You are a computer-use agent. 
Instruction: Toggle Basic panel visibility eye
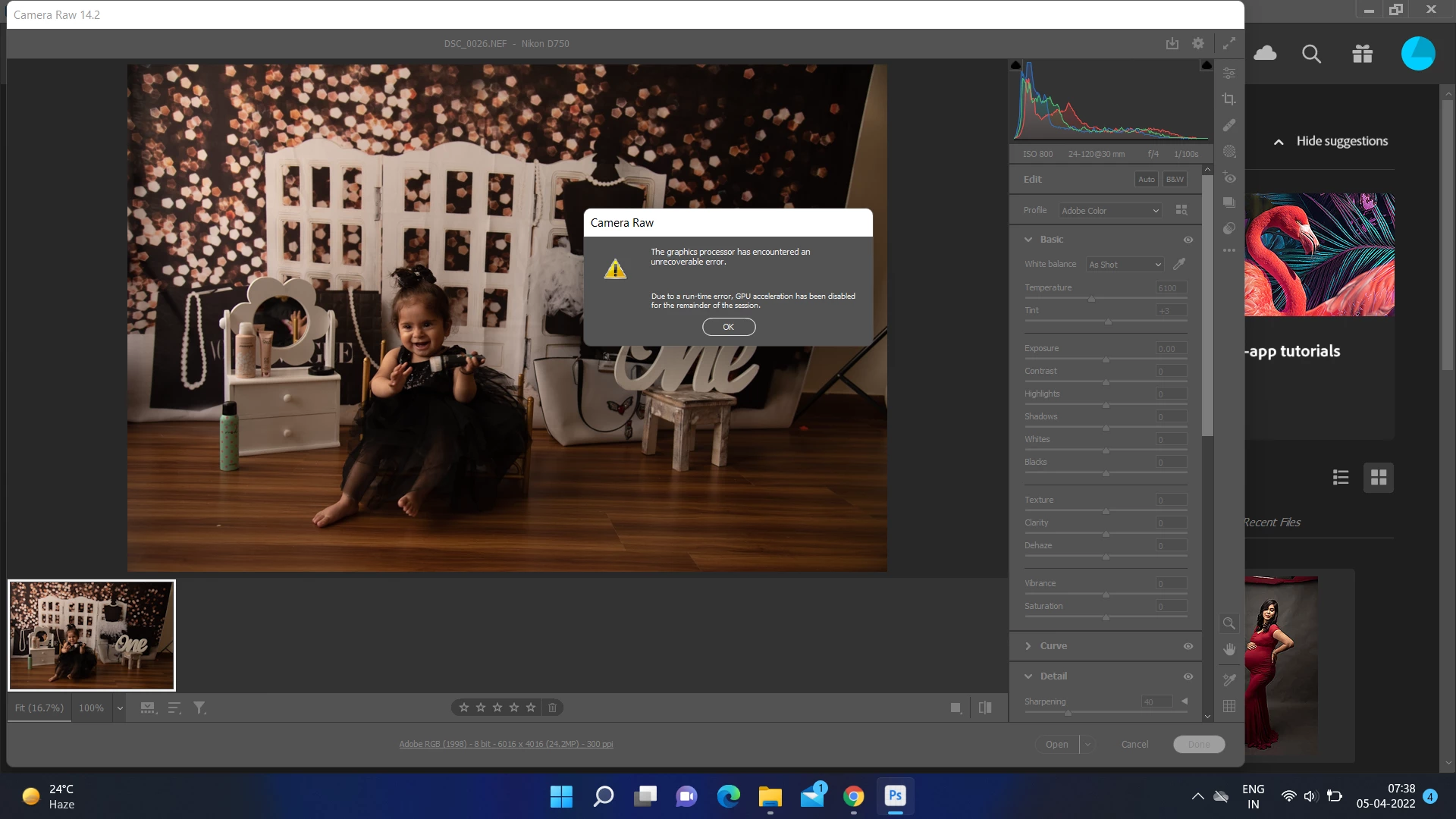point(1188,240)
